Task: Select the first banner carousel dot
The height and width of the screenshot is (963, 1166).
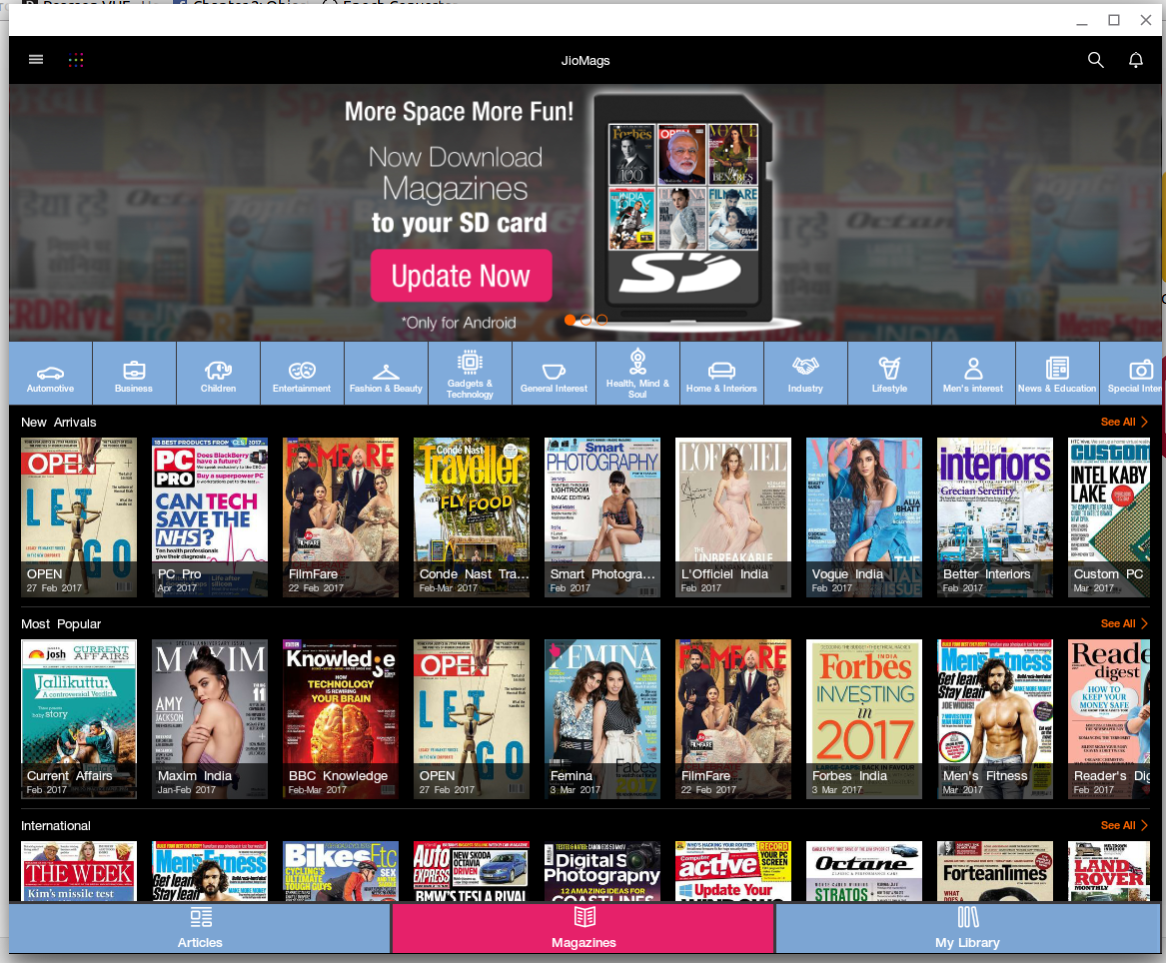Action: point(570,320)
